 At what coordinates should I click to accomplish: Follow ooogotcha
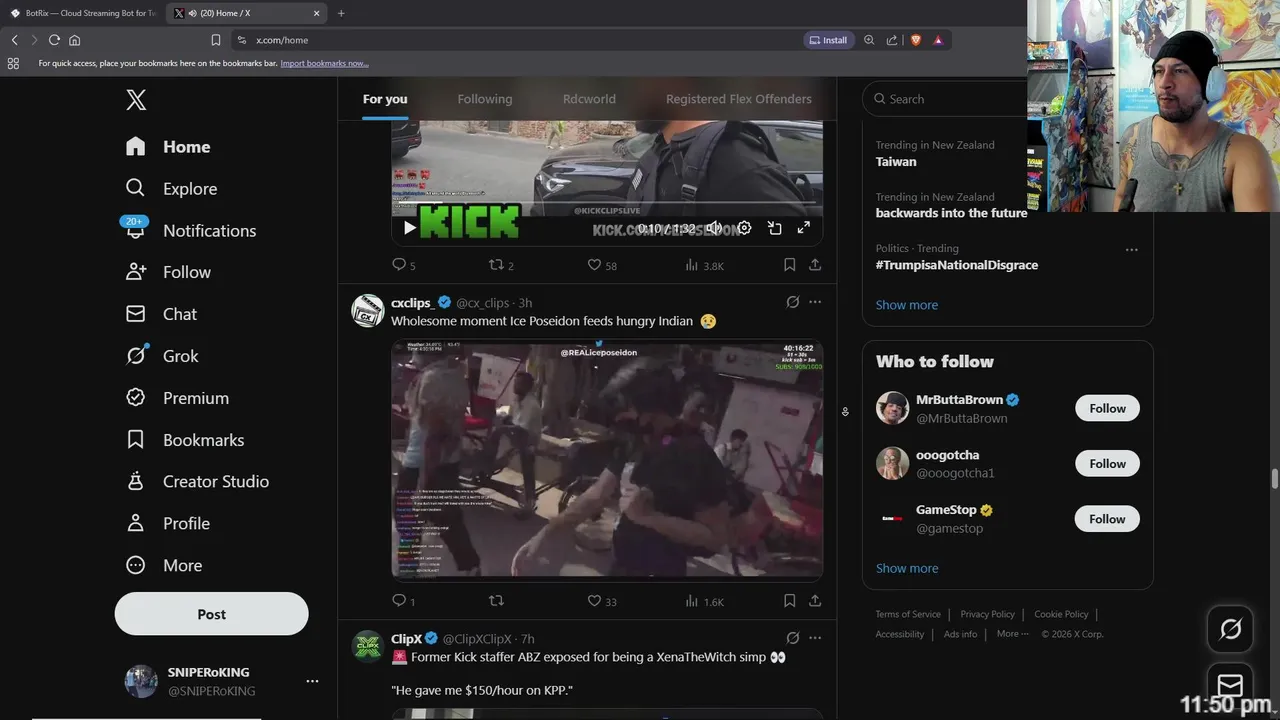click(x=1107, y=464)
